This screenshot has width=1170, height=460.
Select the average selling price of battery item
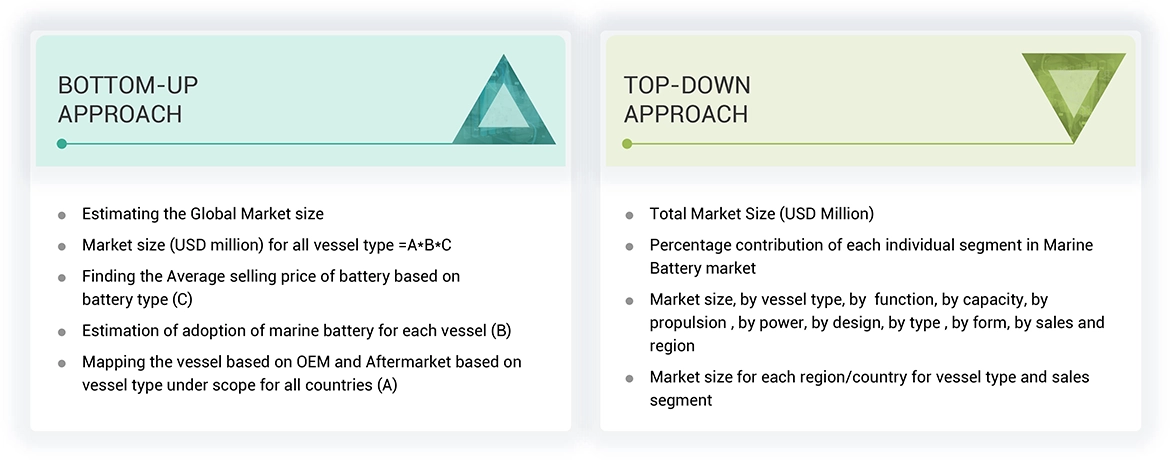(271, 287)
